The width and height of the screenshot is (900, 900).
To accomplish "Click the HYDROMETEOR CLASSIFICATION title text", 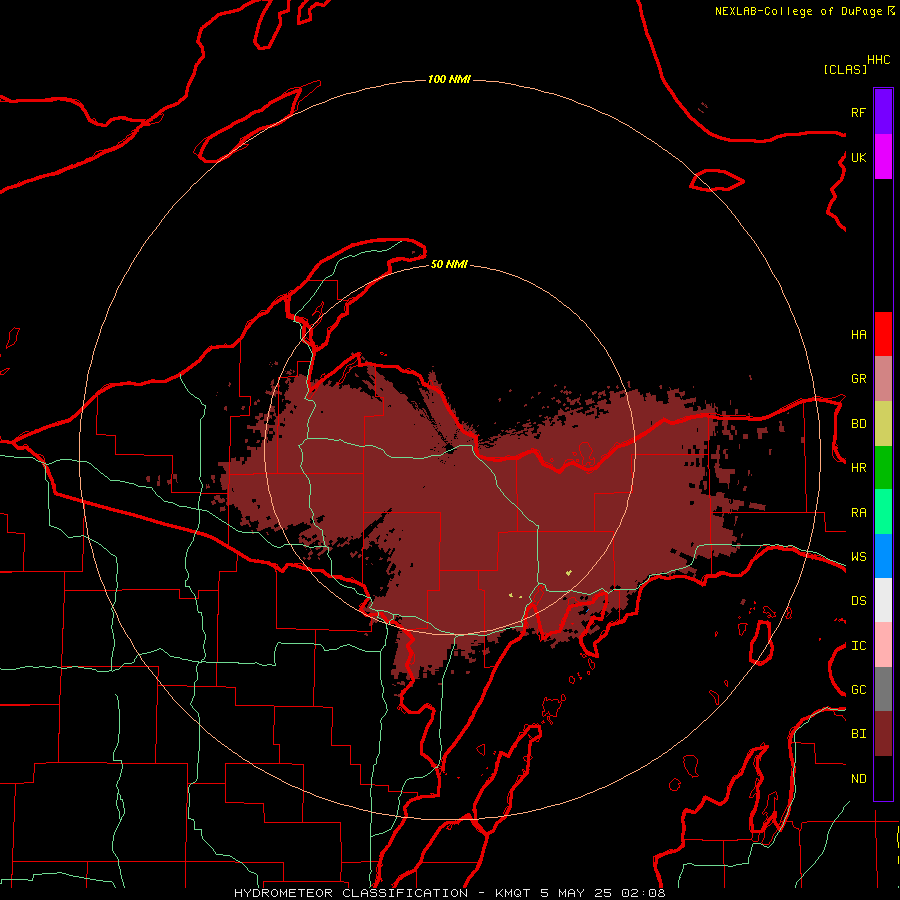I will [x=351, y=893].
